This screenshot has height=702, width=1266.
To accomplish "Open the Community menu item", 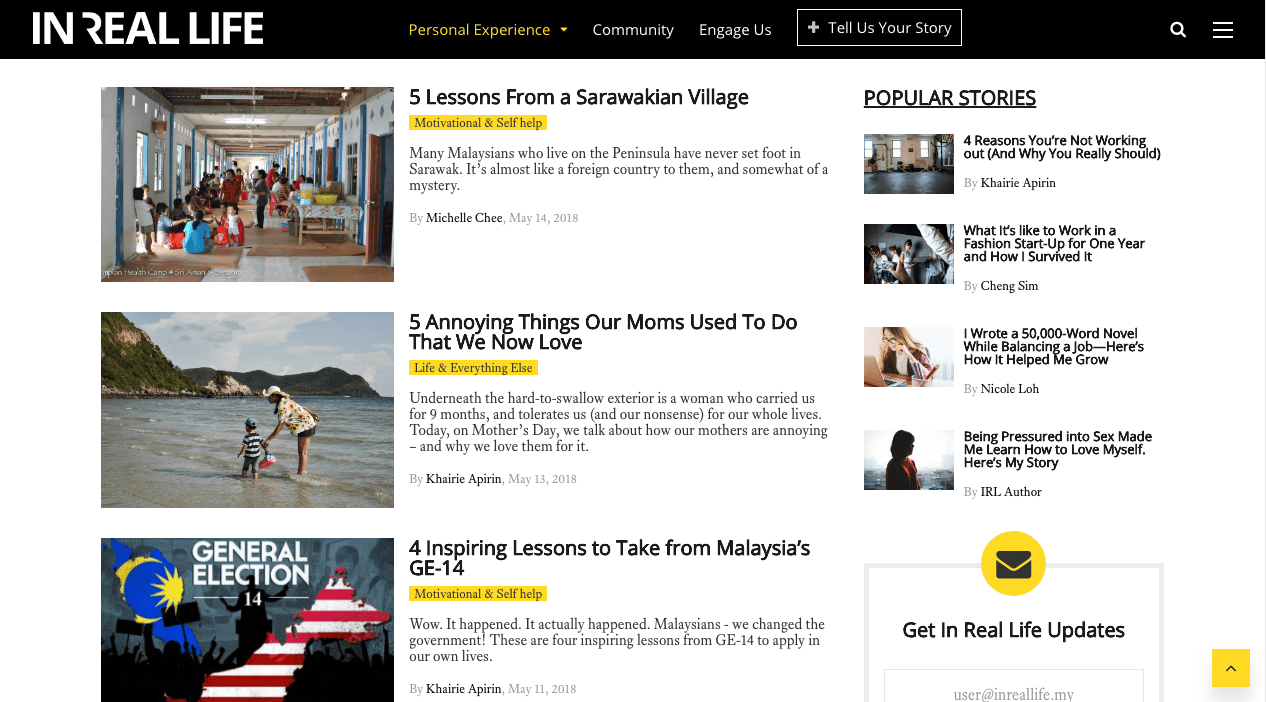I will (x=633, y=30).
